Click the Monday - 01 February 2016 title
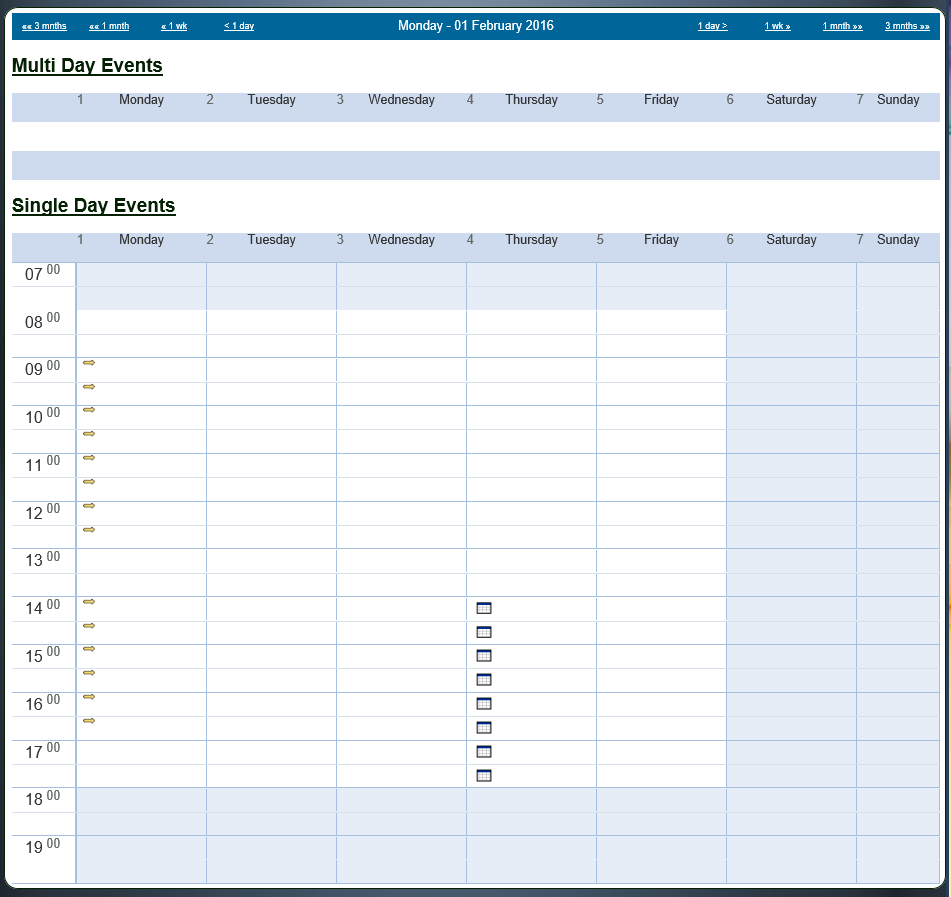The width and height of the screenshot is (951, 897). click(476, 25)
